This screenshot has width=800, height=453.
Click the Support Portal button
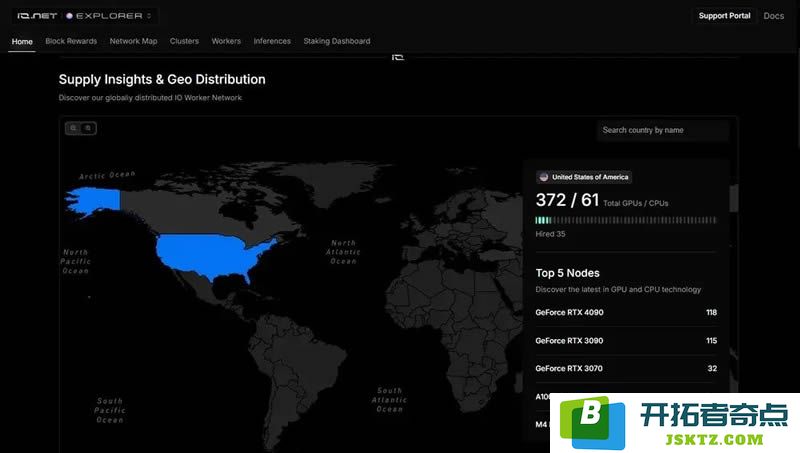724,16
